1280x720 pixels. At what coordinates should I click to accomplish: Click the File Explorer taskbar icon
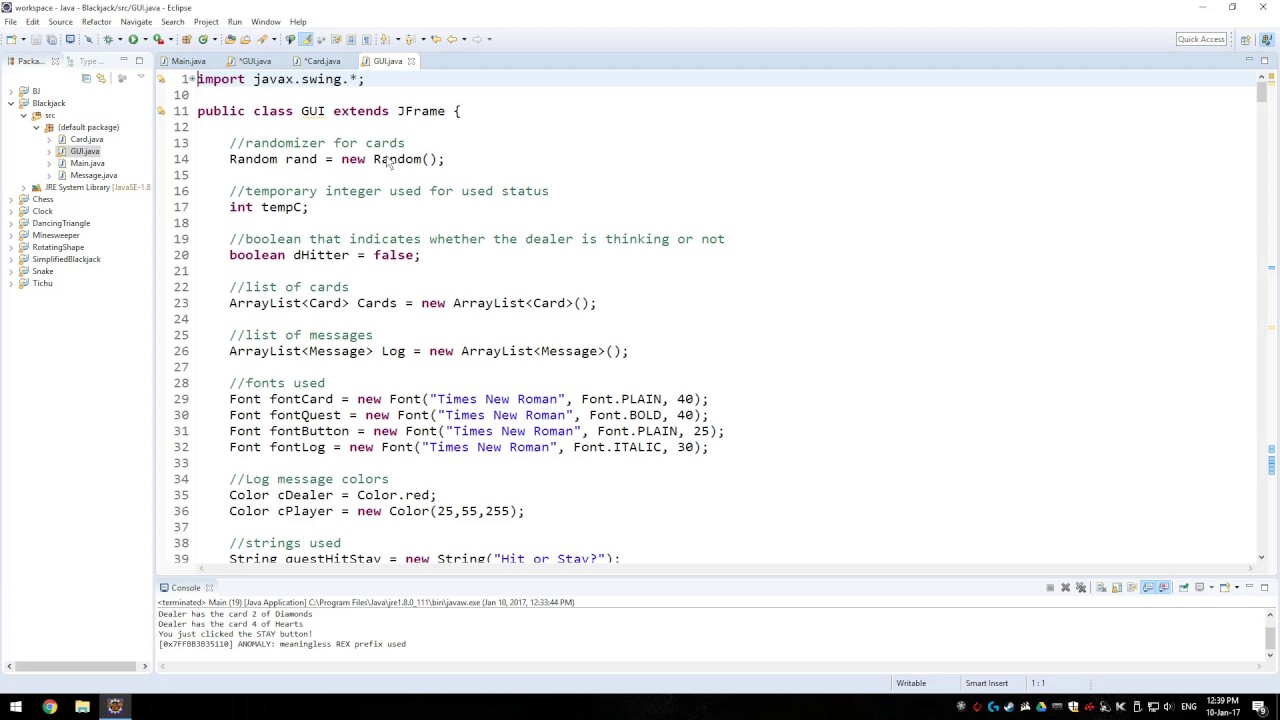coord(82,706)
